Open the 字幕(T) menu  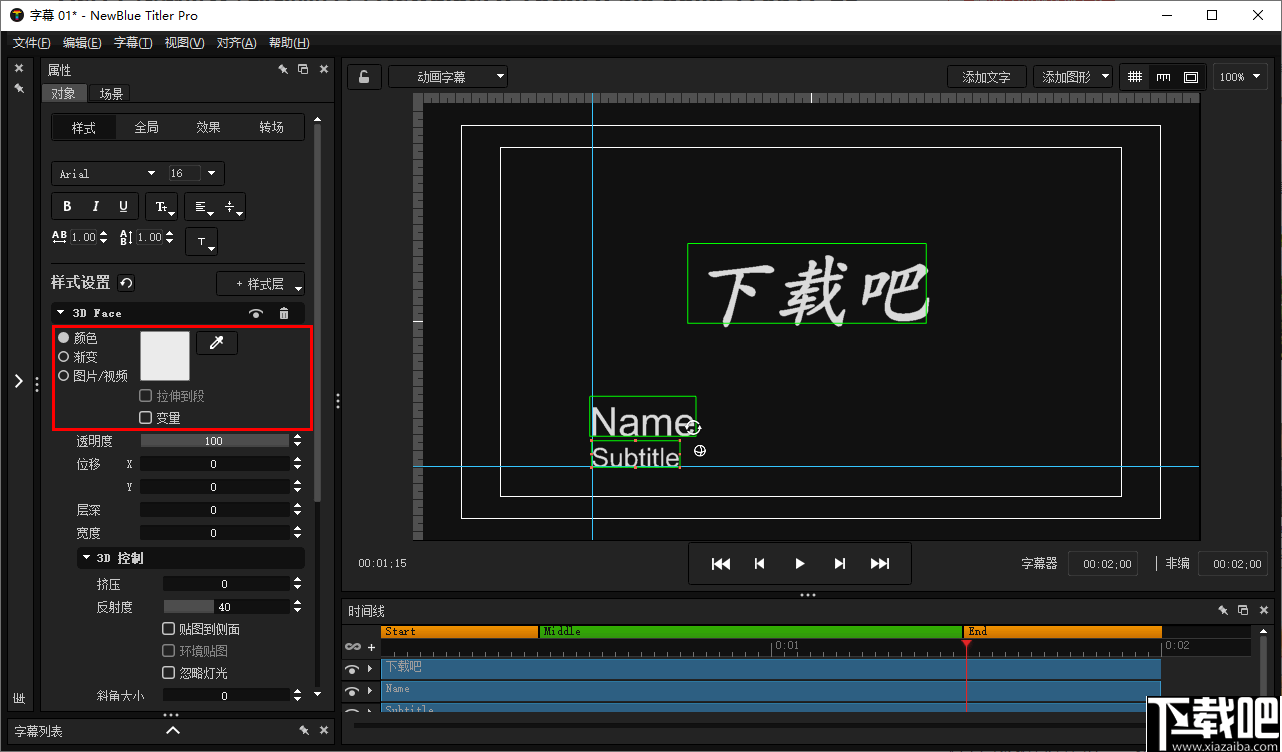click(134, 42)
